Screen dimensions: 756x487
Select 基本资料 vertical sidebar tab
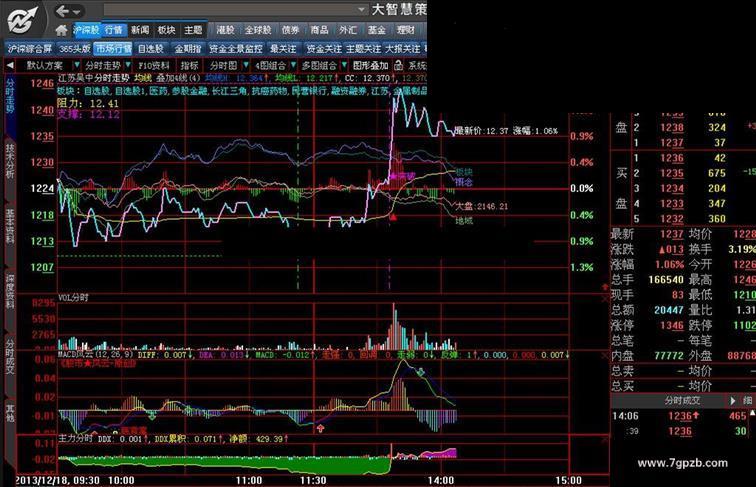click(10, 226)
